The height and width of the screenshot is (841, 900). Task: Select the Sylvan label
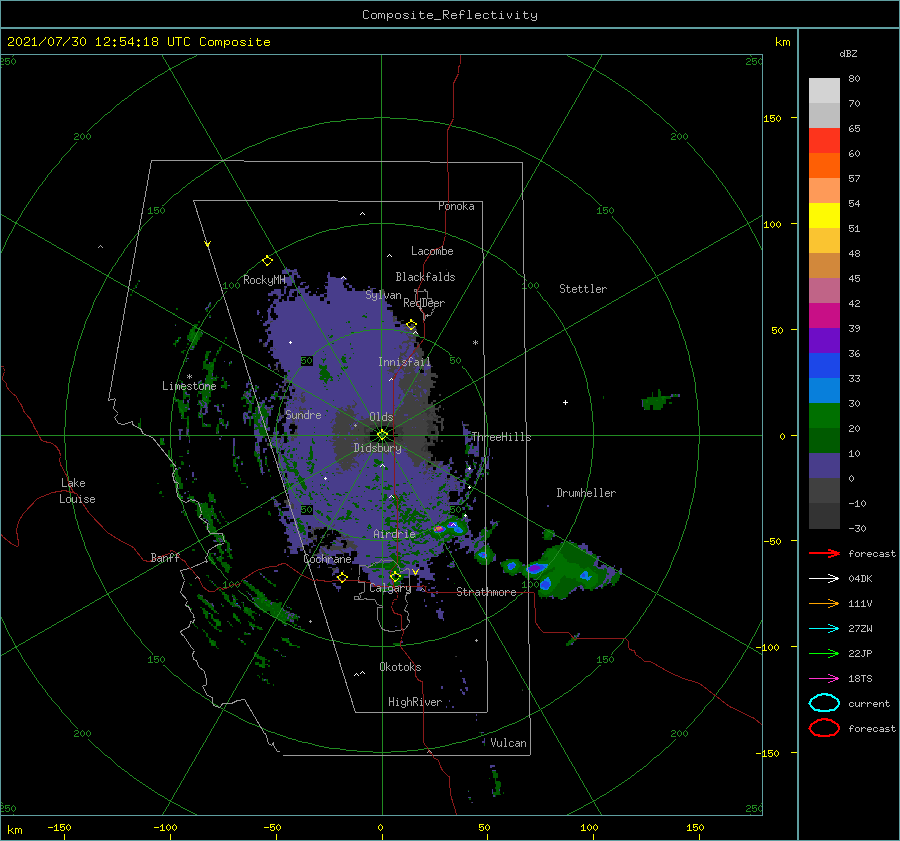coord(383,295)
